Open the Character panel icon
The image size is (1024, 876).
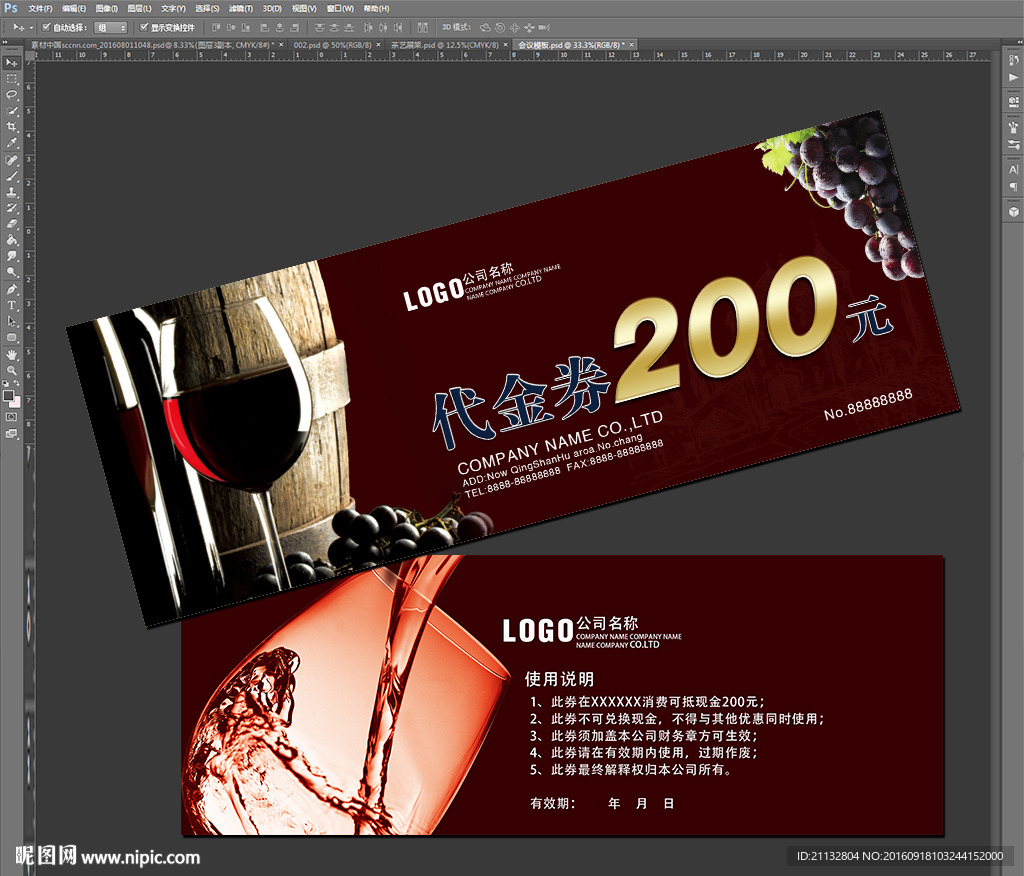[x=1013, y=170]
